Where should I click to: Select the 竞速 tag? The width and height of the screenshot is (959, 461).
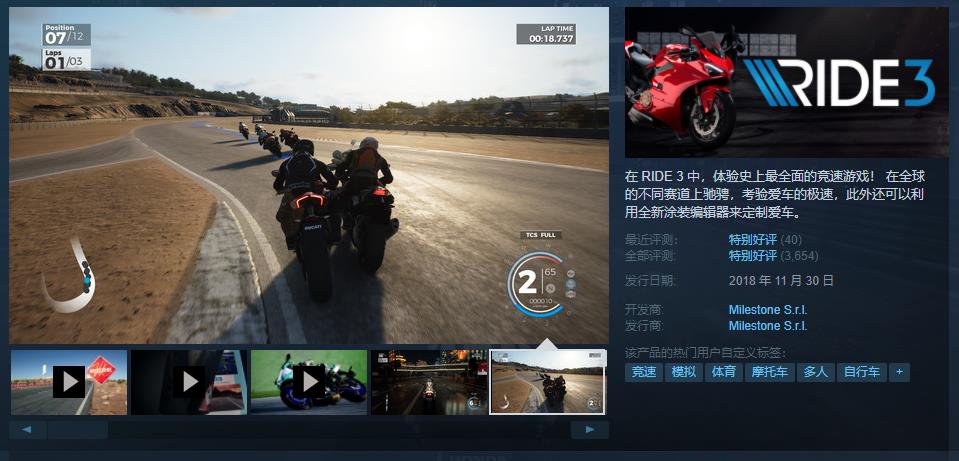tap(644, 372)
